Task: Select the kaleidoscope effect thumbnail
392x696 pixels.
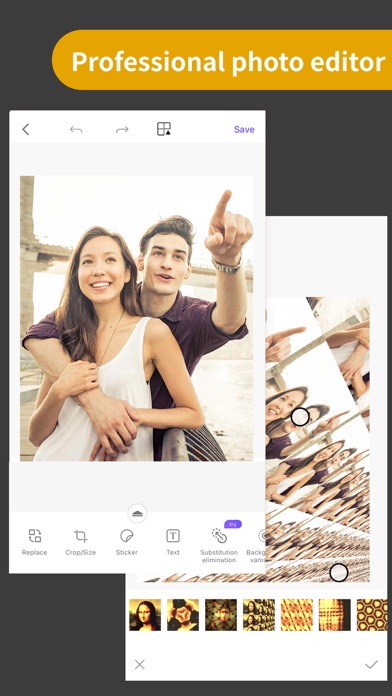Action: click(221, 615)
